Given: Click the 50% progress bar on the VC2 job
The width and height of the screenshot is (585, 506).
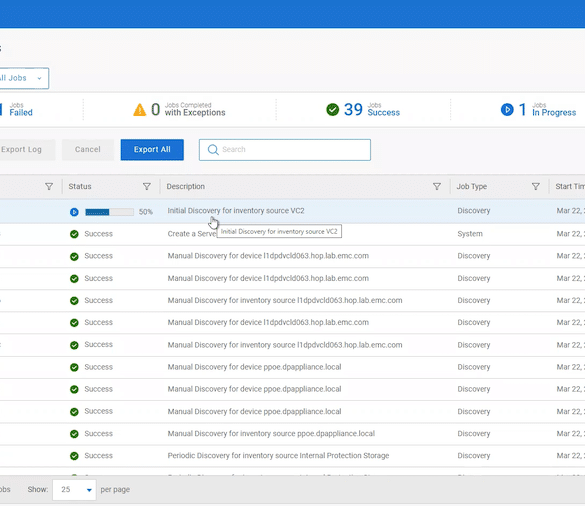Looking at the screenshot, I should (x=109, y=212).
